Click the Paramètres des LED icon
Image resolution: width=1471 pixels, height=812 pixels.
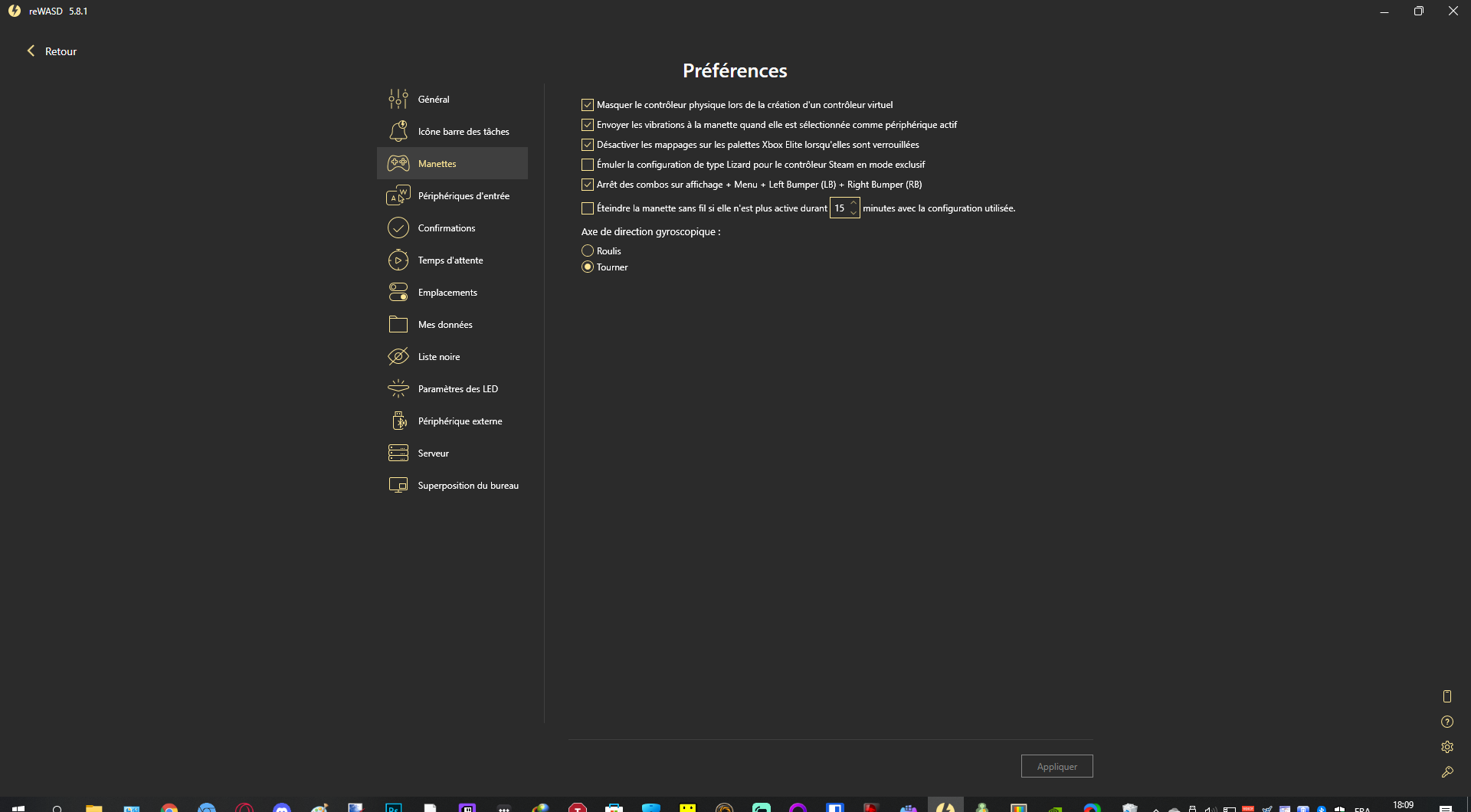(x=398, y=389)
